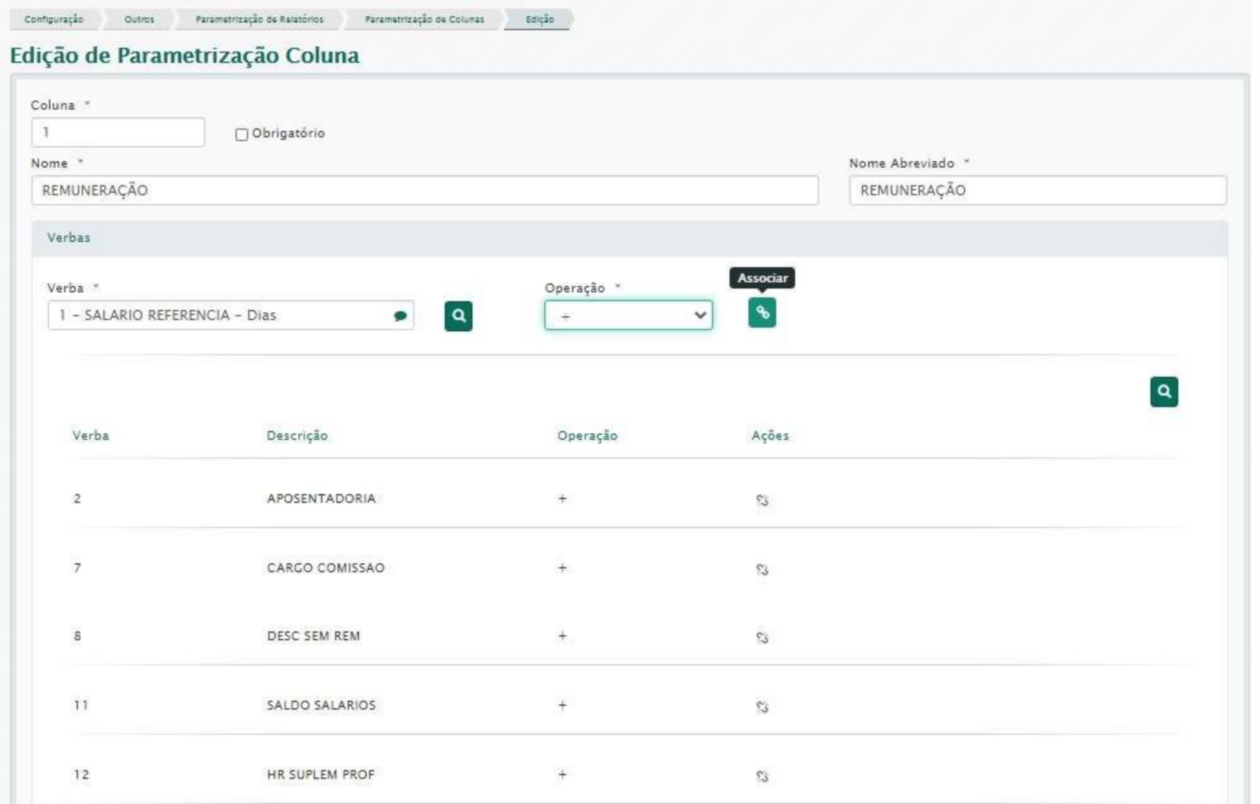The width and height of the screenshot is (1260, 804).
Task: Select the Outros breadcrumb item
Action: (x=139, y=20)
